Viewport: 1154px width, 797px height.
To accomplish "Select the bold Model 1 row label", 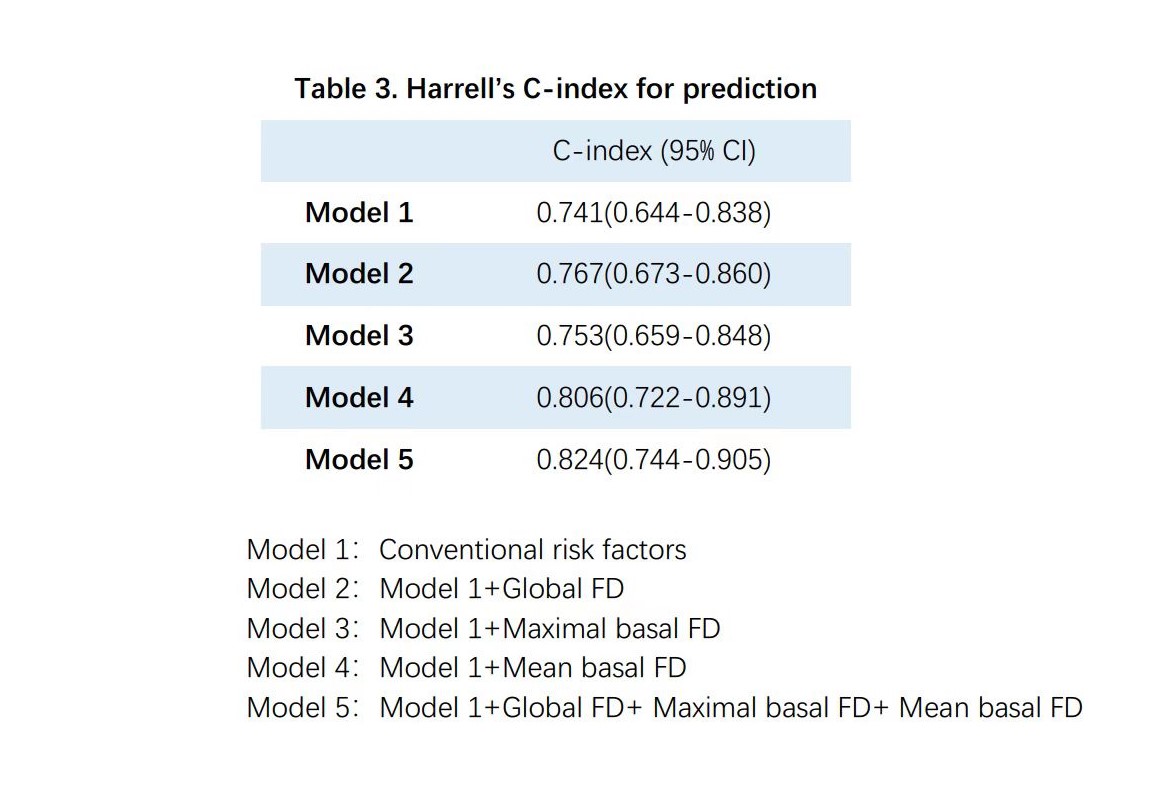I will 358,213.
